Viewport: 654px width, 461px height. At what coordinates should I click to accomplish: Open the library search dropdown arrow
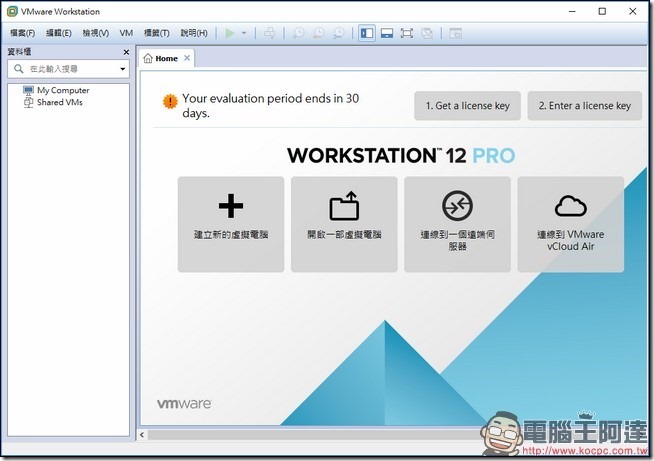pyautogui.click(x=123, y=69)
